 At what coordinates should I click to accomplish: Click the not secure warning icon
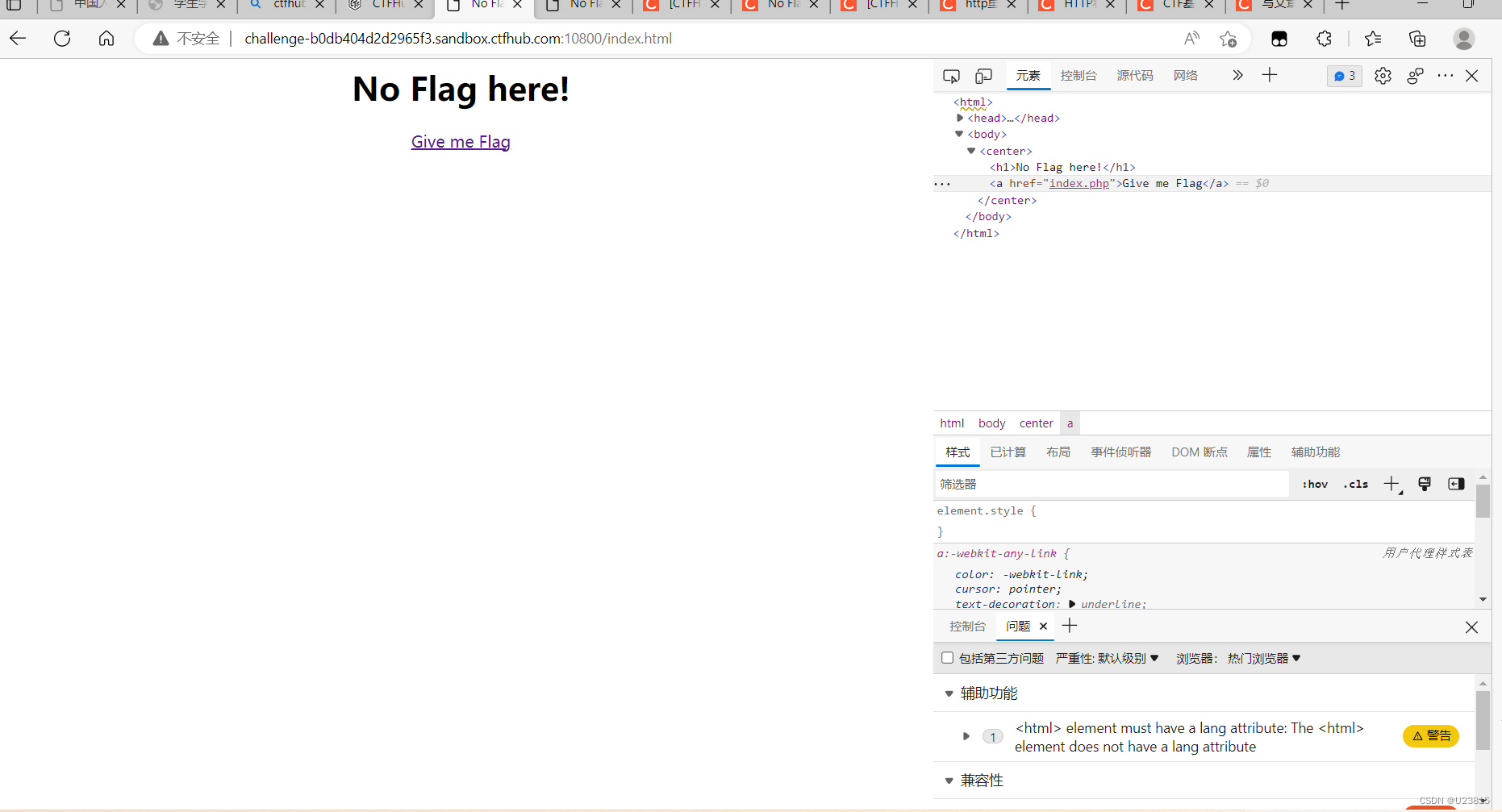(161, 39)
